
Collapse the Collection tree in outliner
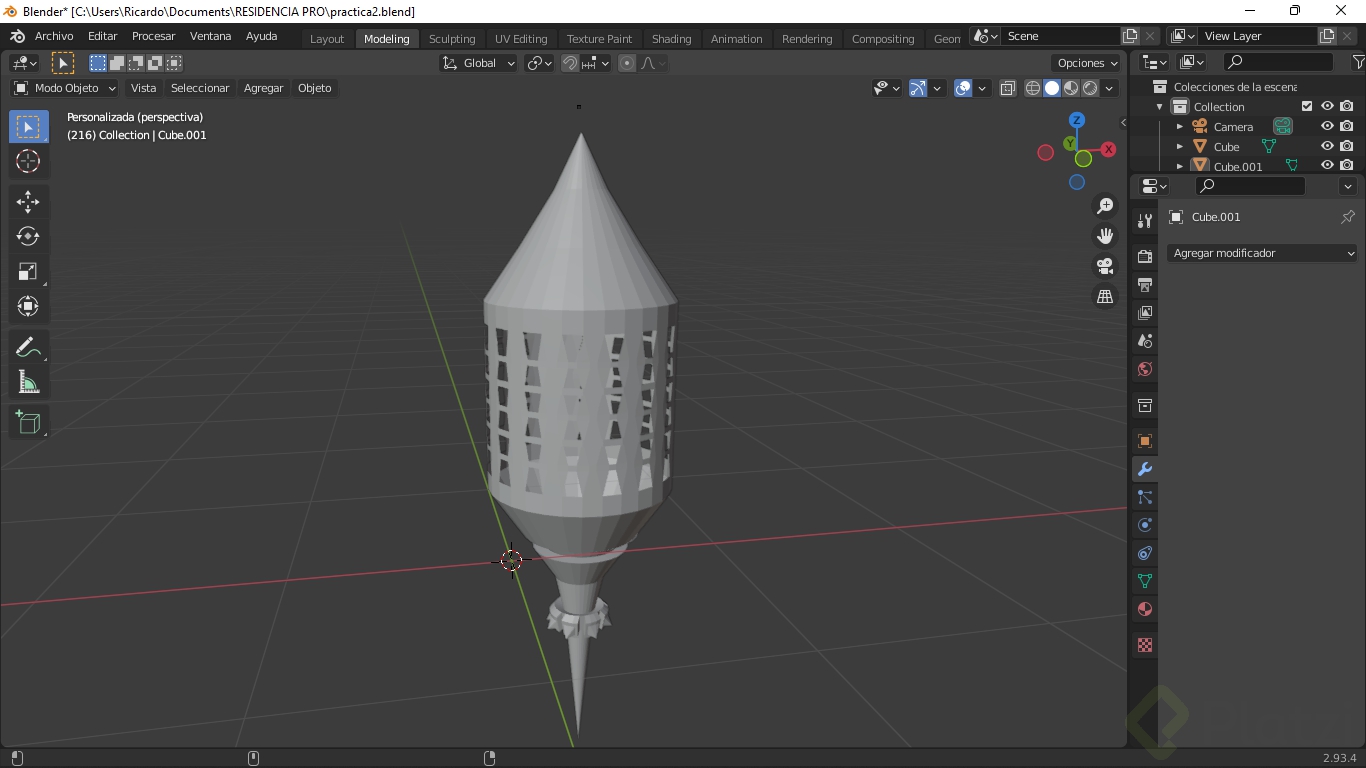point(1159,107)
